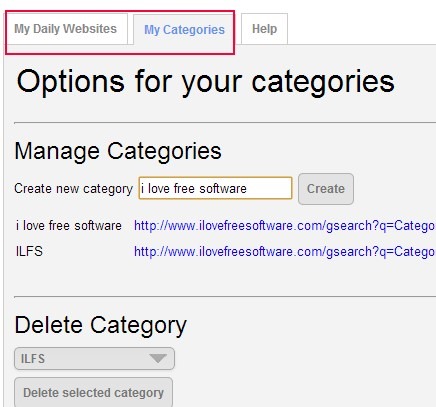Select the ILFS category name in list
Viewport: 436px width, 407px height.
(x=29, y=251)
